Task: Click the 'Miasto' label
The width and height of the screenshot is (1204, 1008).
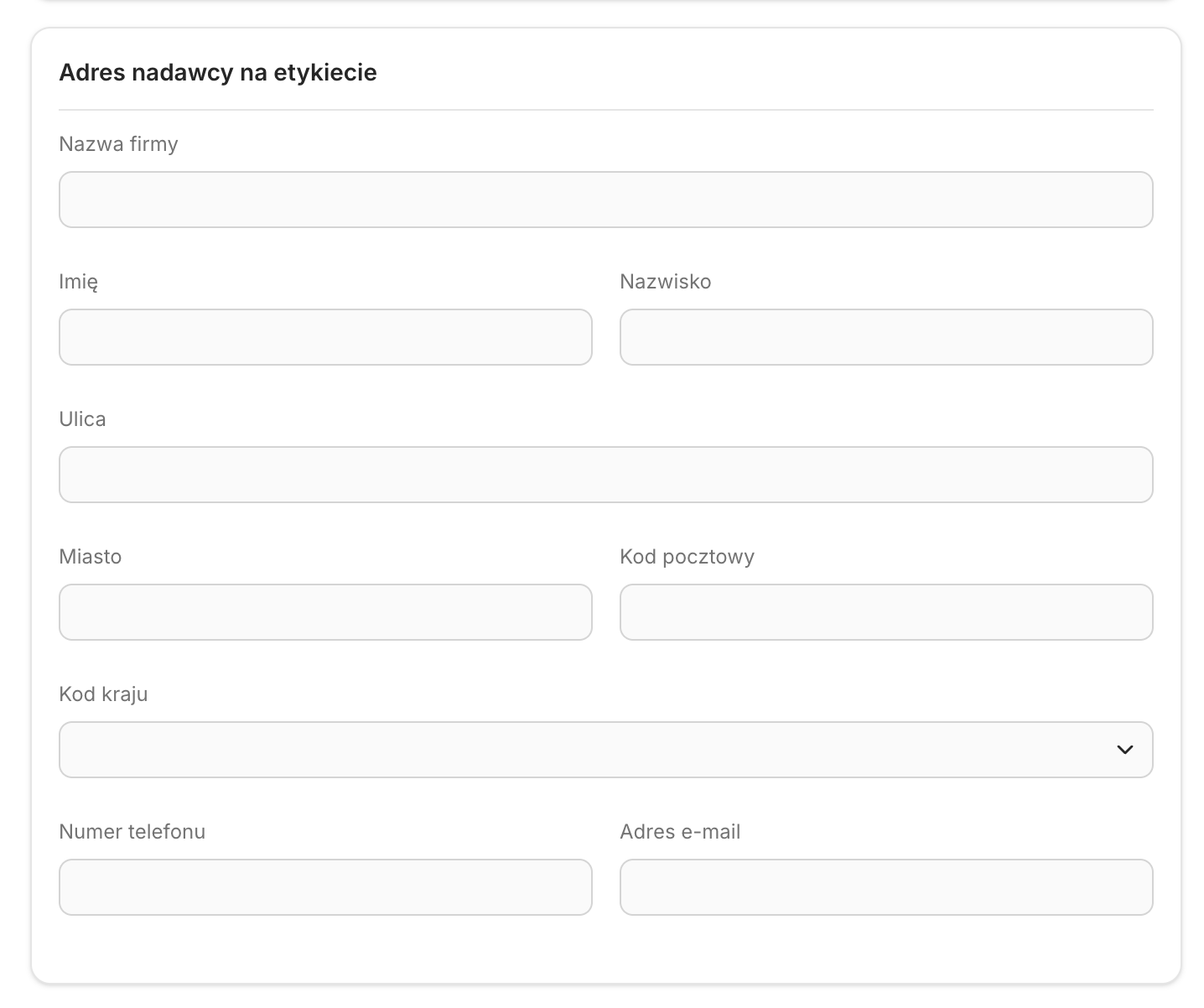Action: (90, 557)
